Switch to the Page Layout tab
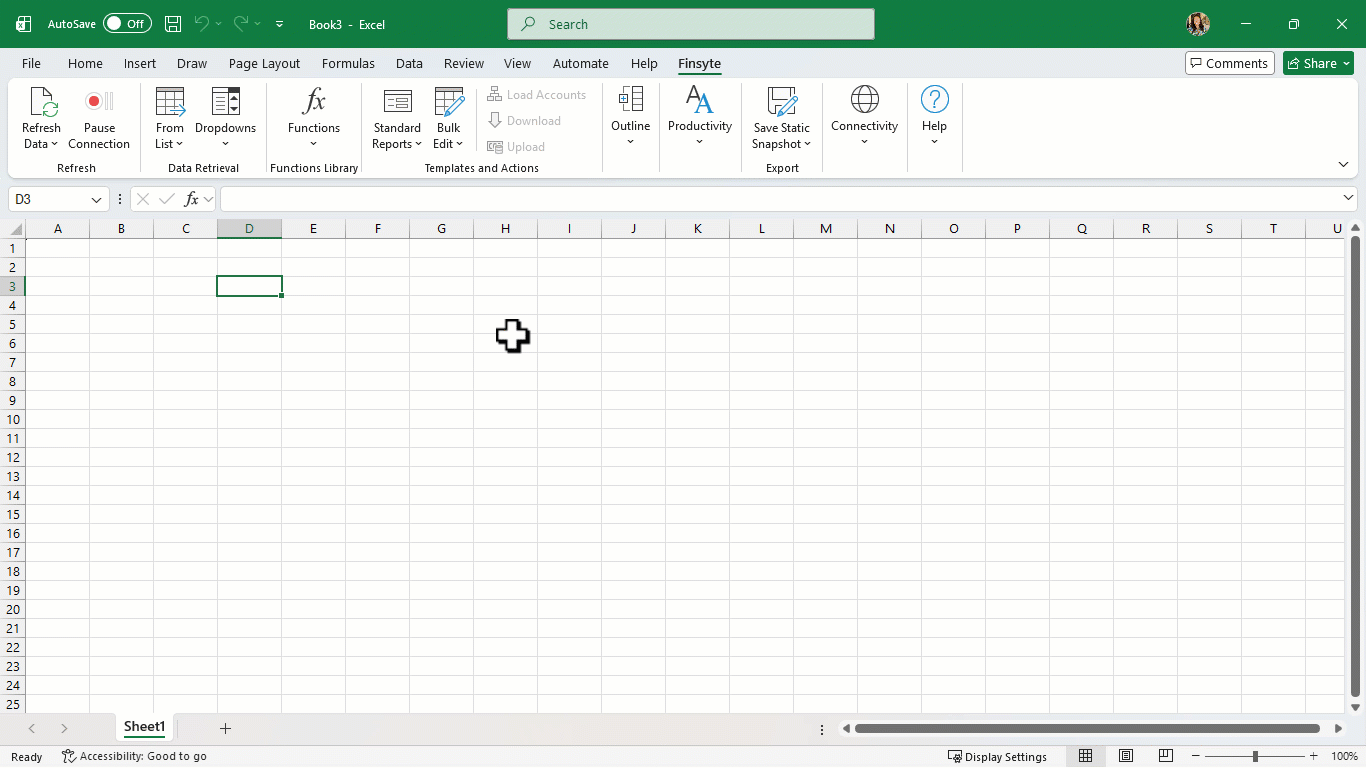This screenshot has height=768, width=1366. point(264,63)
